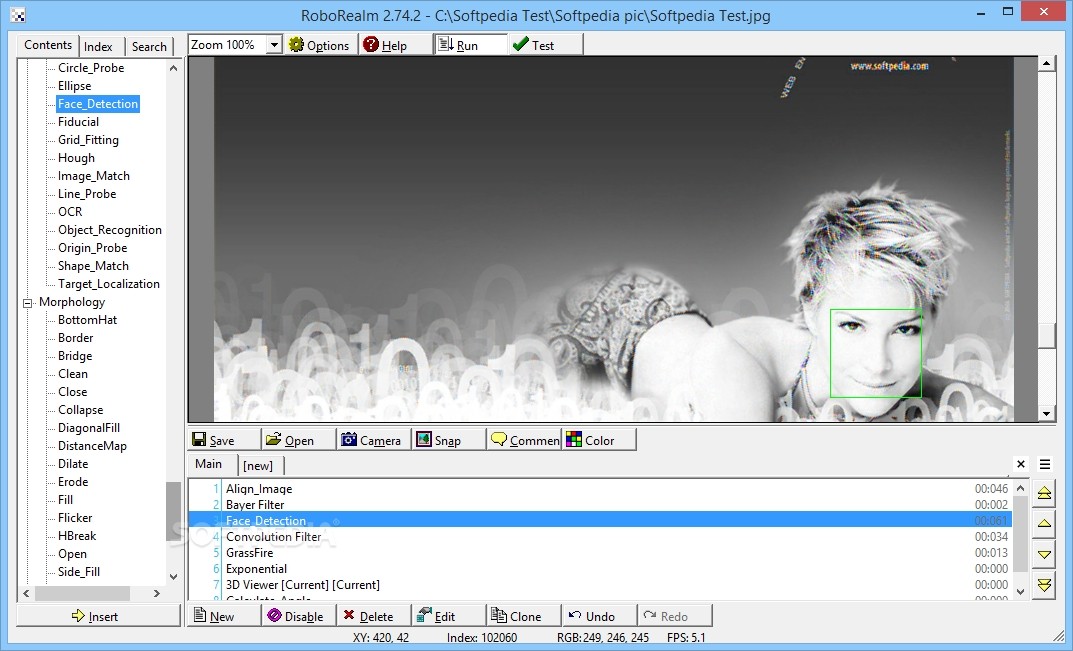Select Erode under Morphology

(x=73, y=482)
